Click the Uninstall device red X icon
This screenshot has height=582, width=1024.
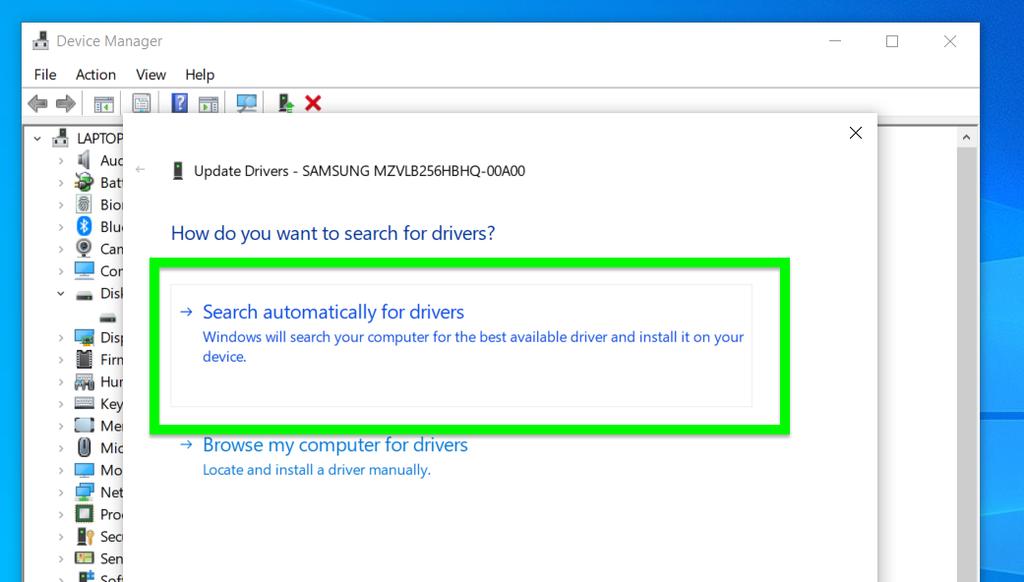coord(313,103)
